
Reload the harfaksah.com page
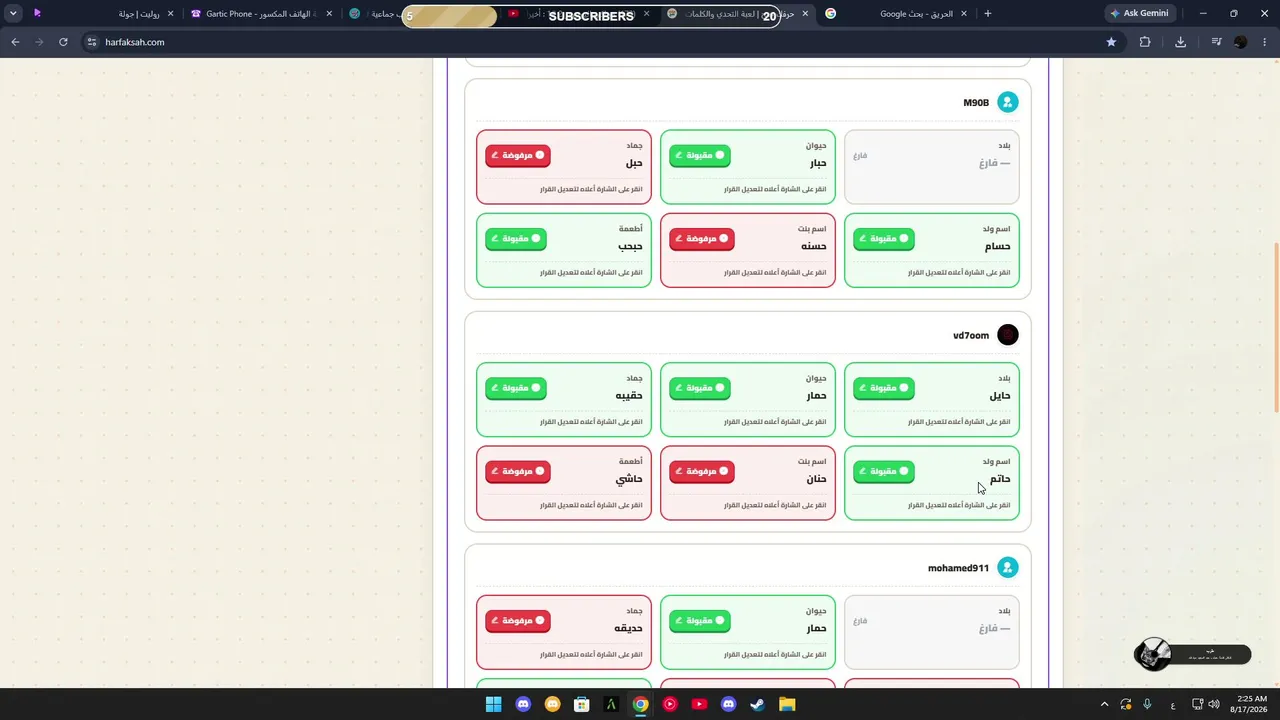[63, 42]
